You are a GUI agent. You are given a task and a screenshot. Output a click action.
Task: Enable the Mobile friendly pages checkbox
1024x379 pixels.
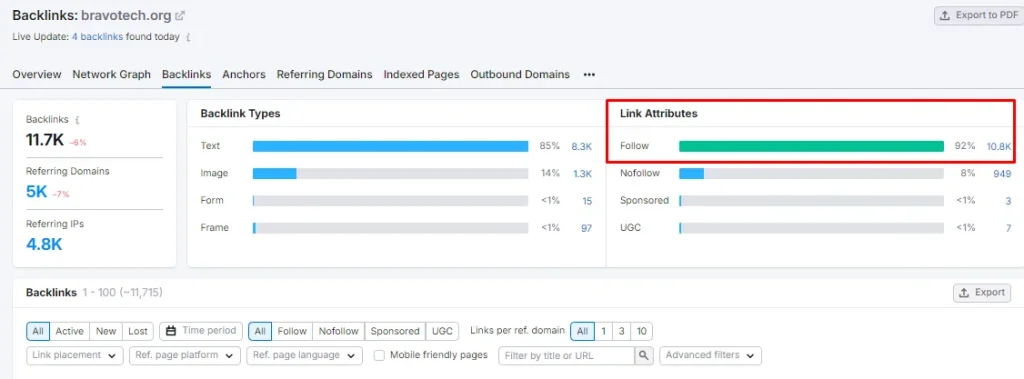click(x=379, y=355)
